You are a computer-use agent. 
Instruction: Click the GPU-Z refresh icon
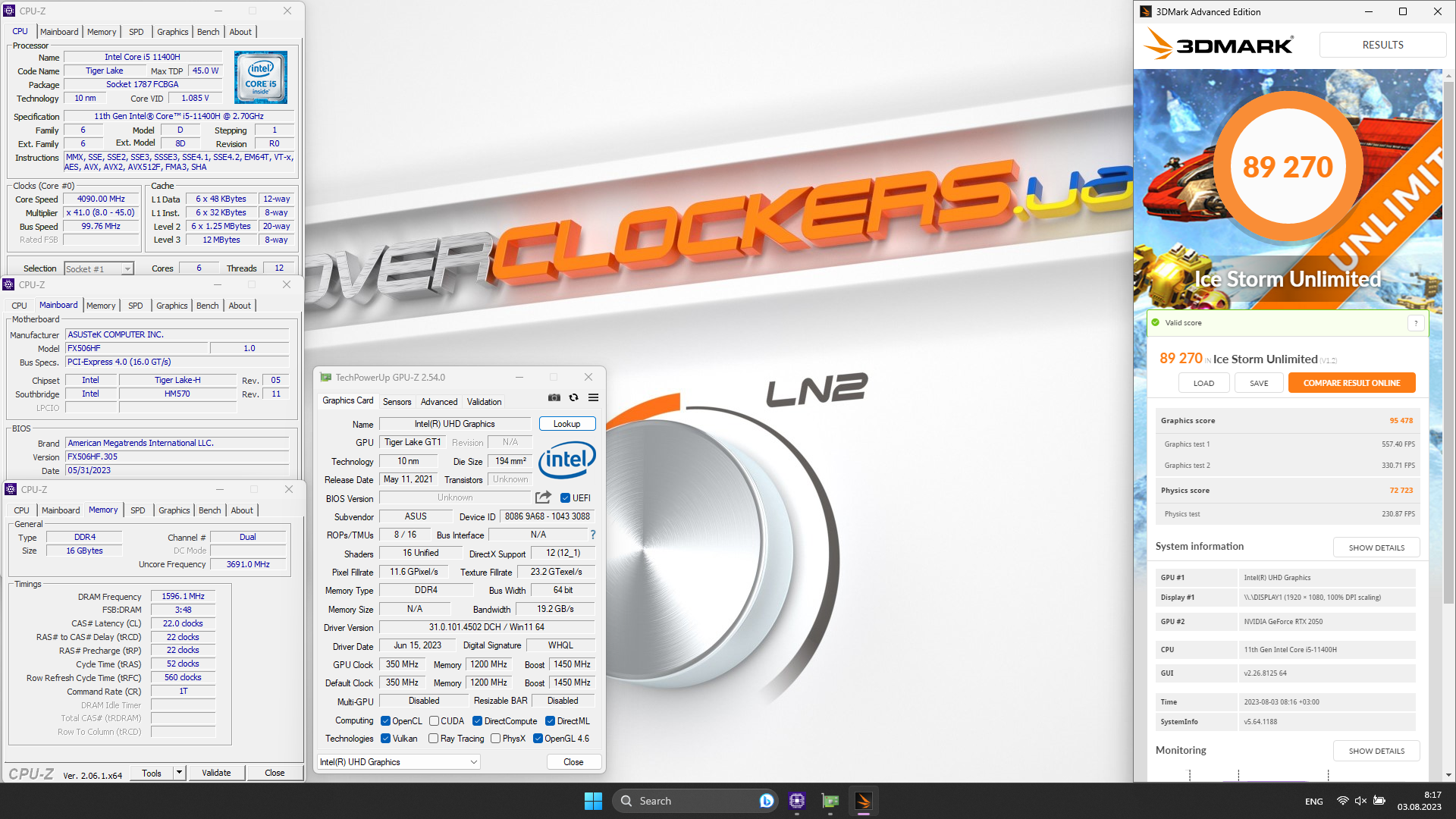tap(574, 397)
